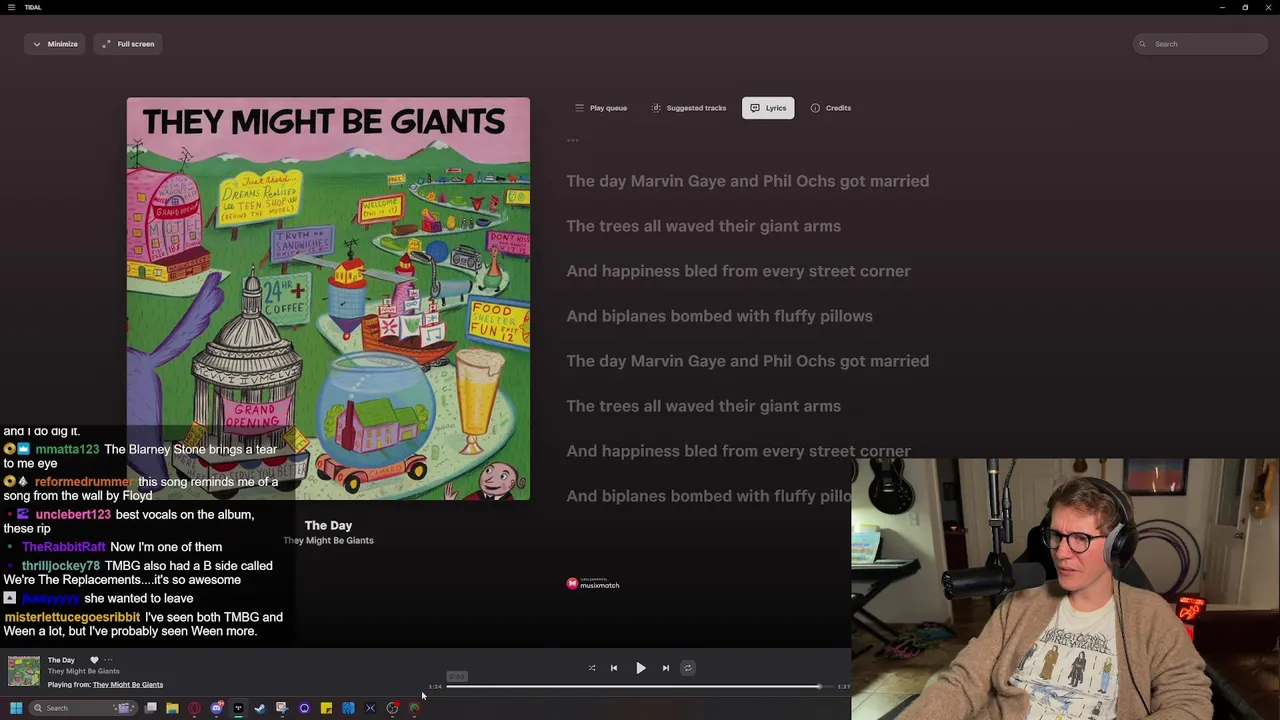Open more options for The Day track
1280x720 pixels.
pos(108,660)
